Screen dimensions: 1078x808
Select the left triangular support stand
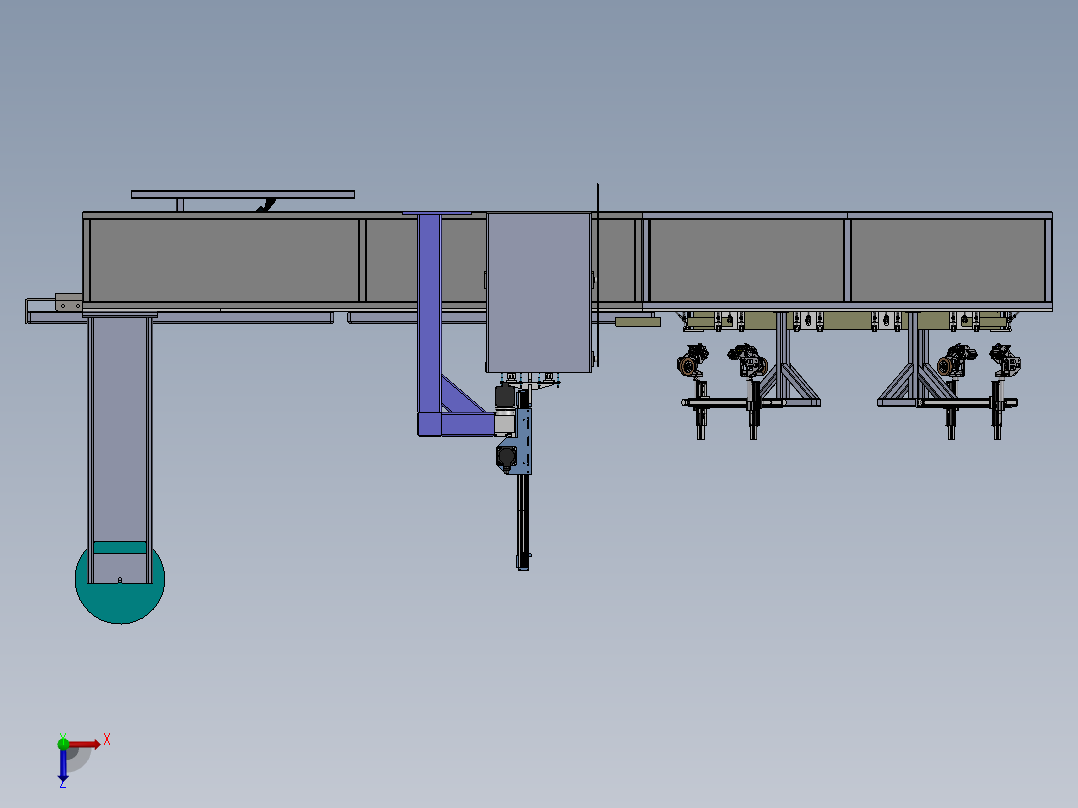pyautogui.click(x=784, y=359)
